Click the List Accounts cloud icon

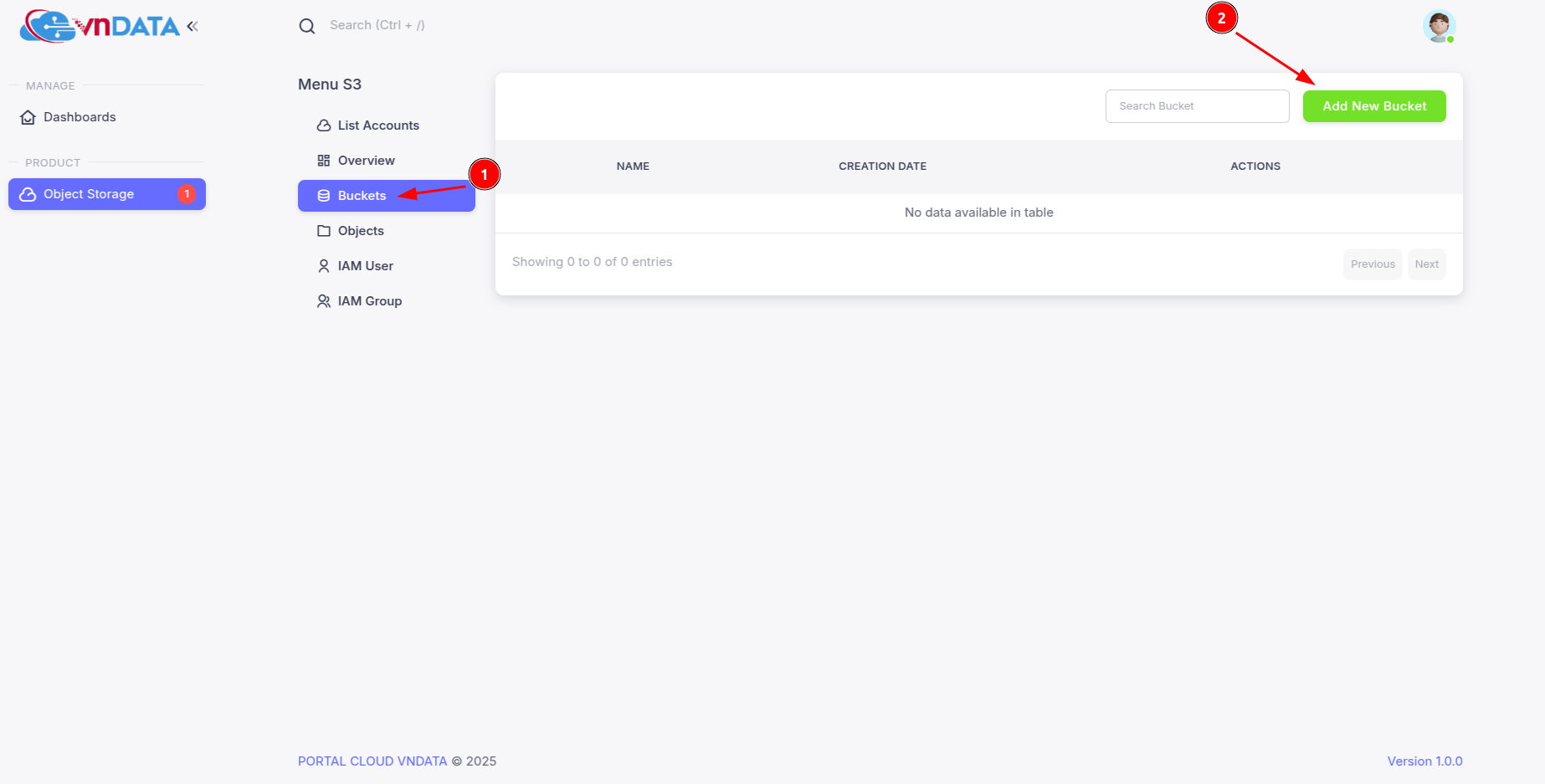pos(324,126)
